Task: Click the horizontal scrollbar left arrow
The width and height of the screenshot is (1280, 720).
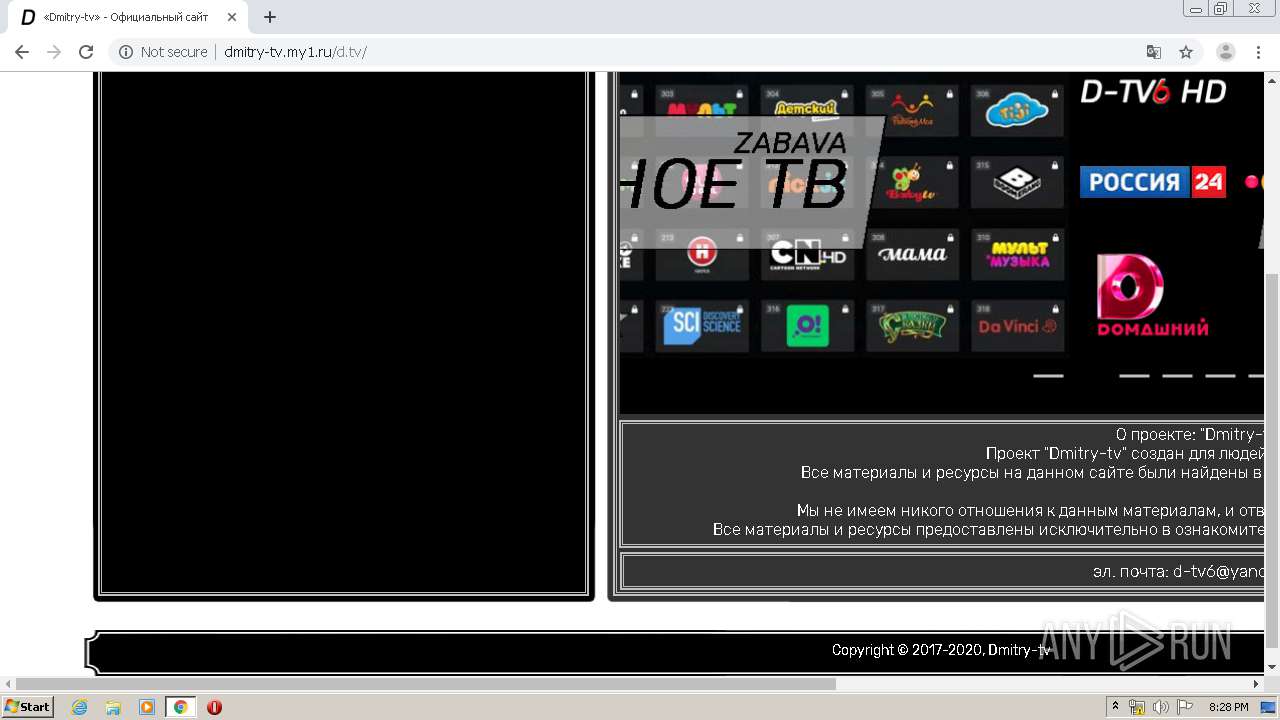Action: [7, 684]
